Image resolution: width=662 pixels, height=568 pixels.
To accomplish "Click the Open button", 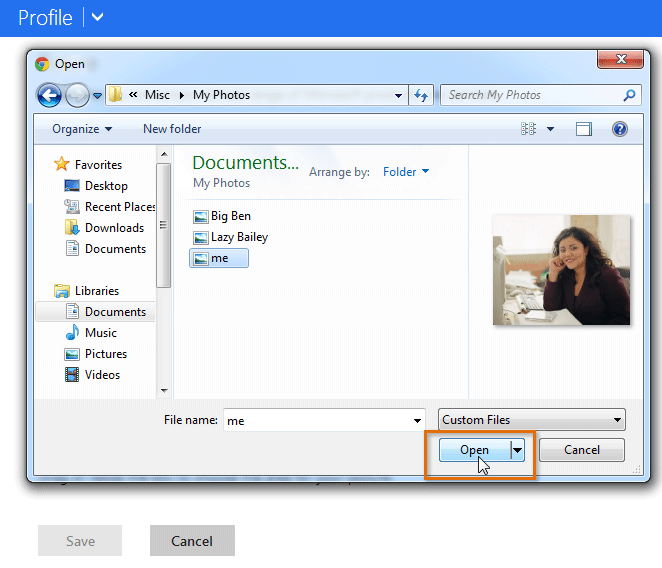I will (x=475, y=450).
